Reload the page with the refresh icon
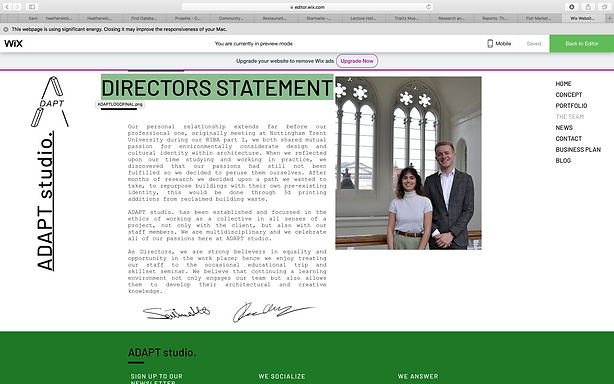This screenshot has height=384, width=614. point(428,7)
